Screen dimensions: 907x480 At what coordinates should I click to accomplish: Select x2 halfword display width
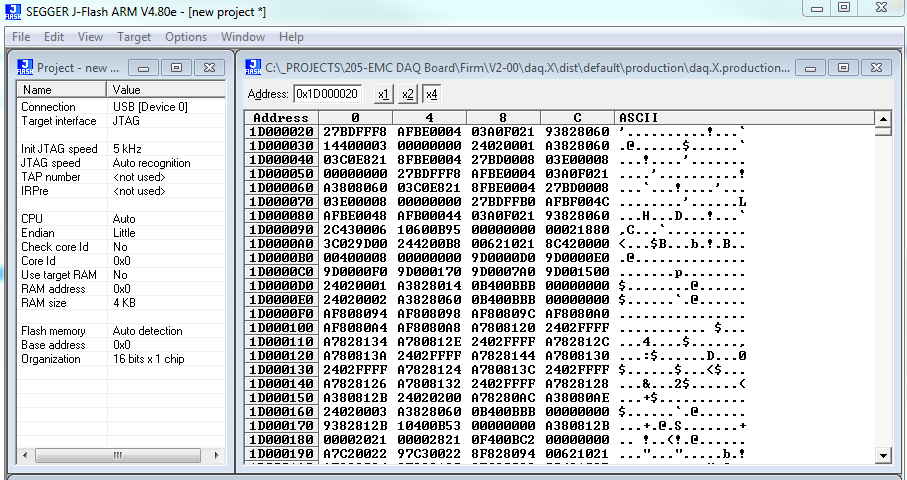point(407,94)
